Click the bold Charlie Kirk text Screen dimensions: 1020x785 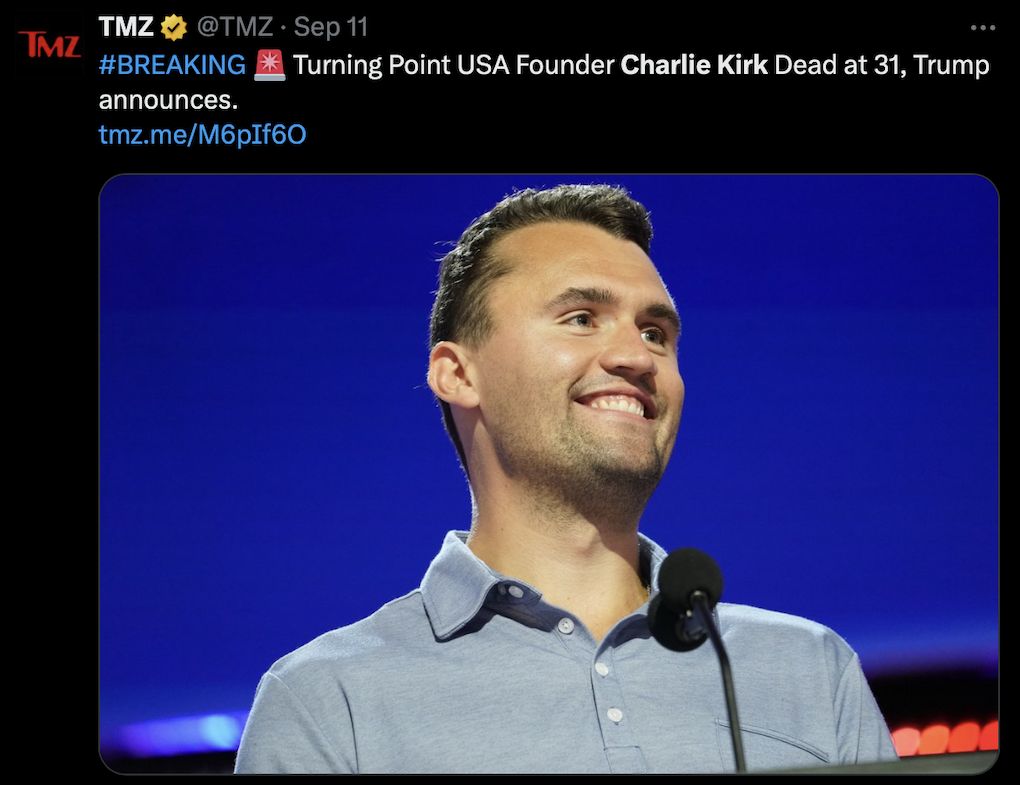click(x=694, y=65)
